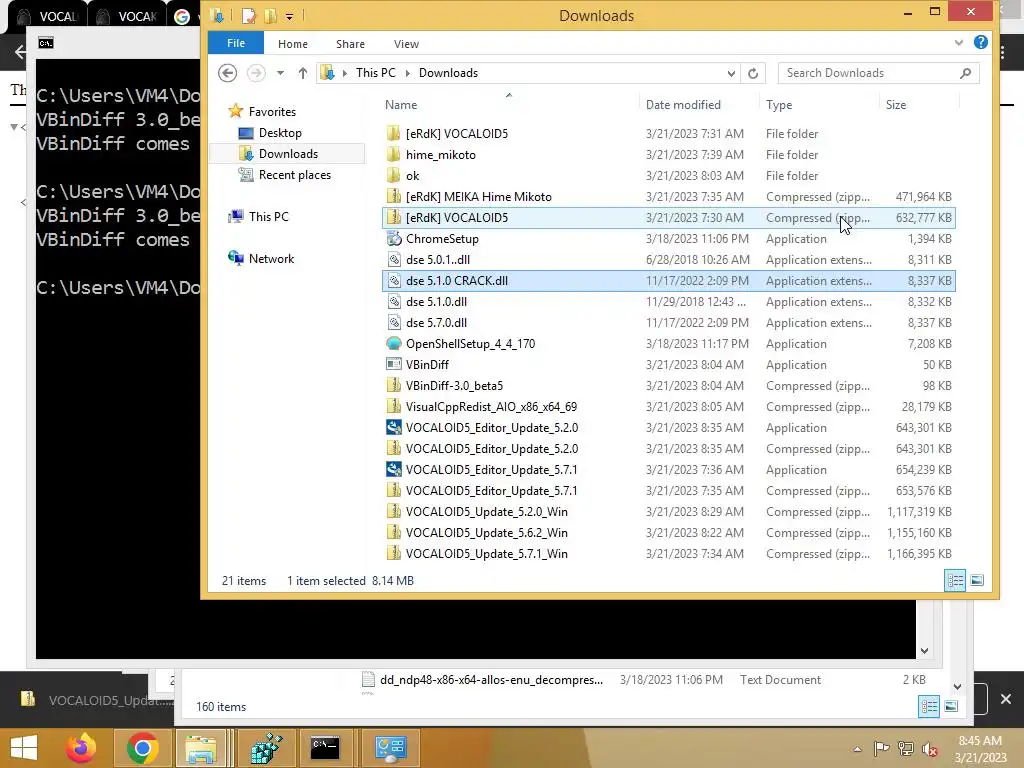Viewport: 1024px width, 768px height.
Task: Select dse 5.1.0.dll file icon
Action: 393,302
